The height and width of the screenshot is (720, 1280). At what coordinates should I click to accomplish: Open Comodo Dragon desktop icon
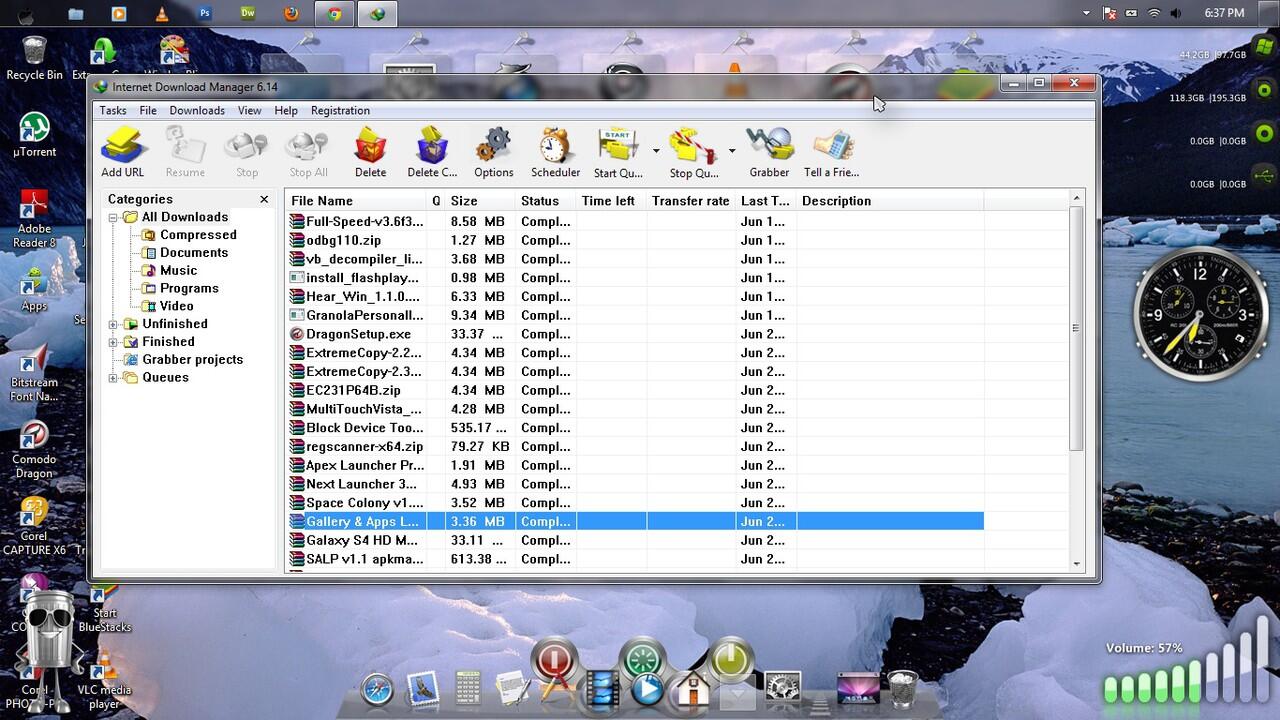[x=34, y=450]
